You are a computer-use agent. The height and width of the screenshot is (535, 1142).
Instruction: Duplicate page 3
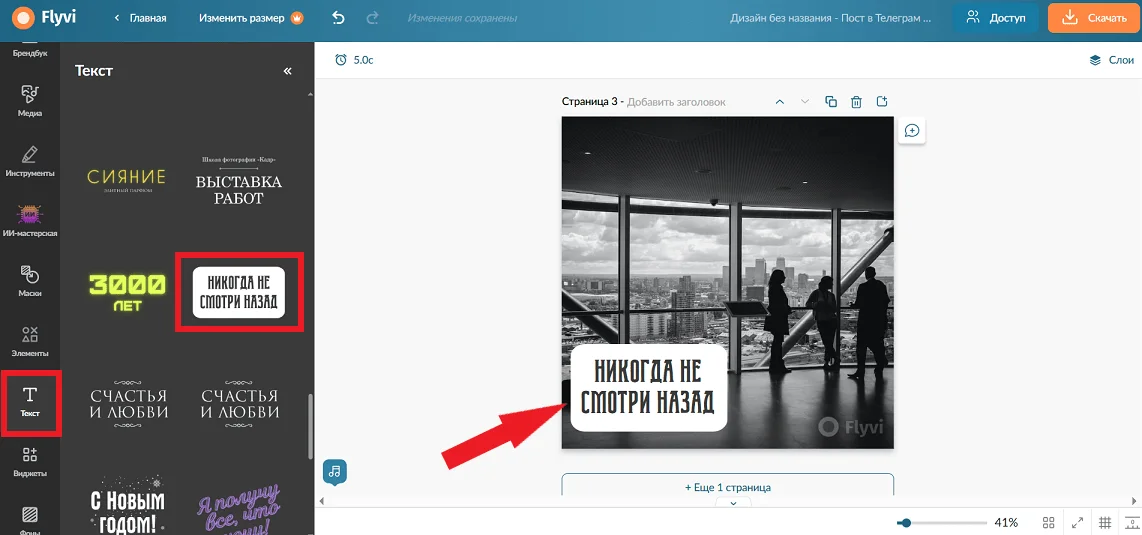[831, 102]
